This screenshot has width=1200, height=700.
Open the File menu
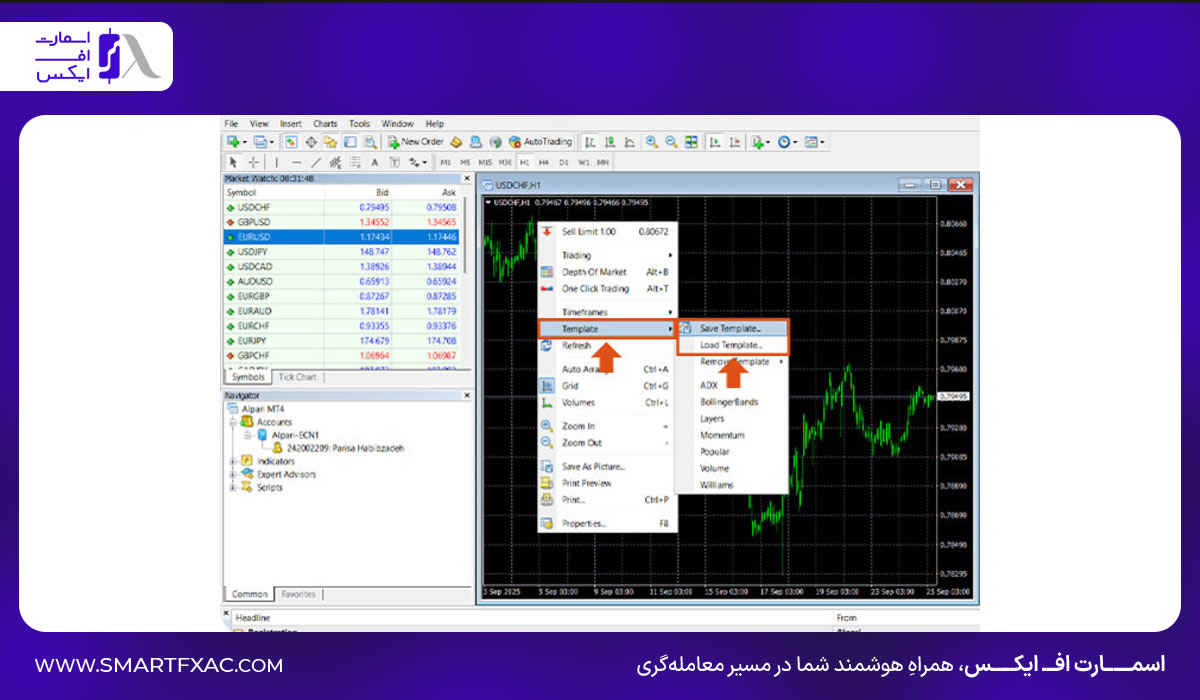tap(232, 124)
